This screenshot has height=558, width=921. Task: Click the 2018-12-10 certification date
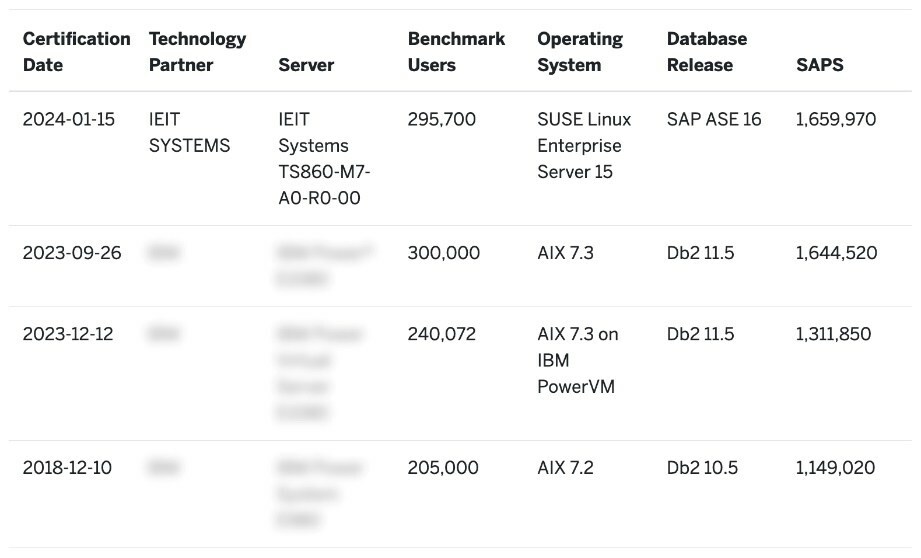(x=68, y=468)
